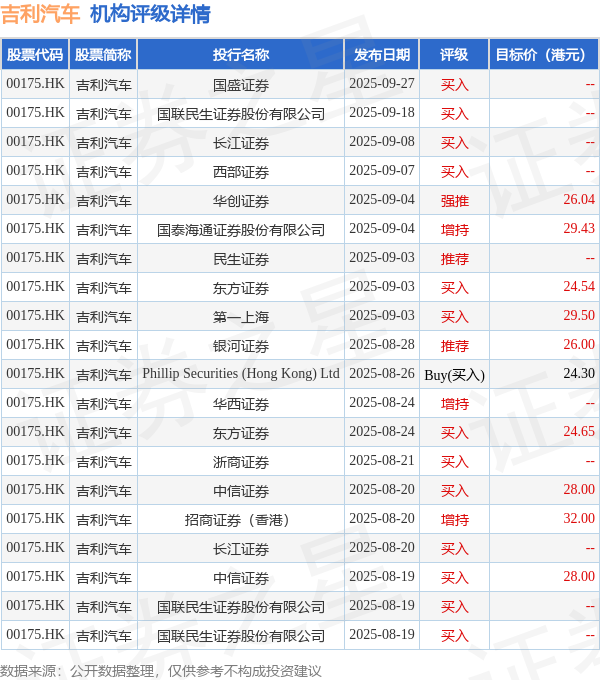Click 浙商证券 bank name
600x680 pixels.
coord(241,462)
